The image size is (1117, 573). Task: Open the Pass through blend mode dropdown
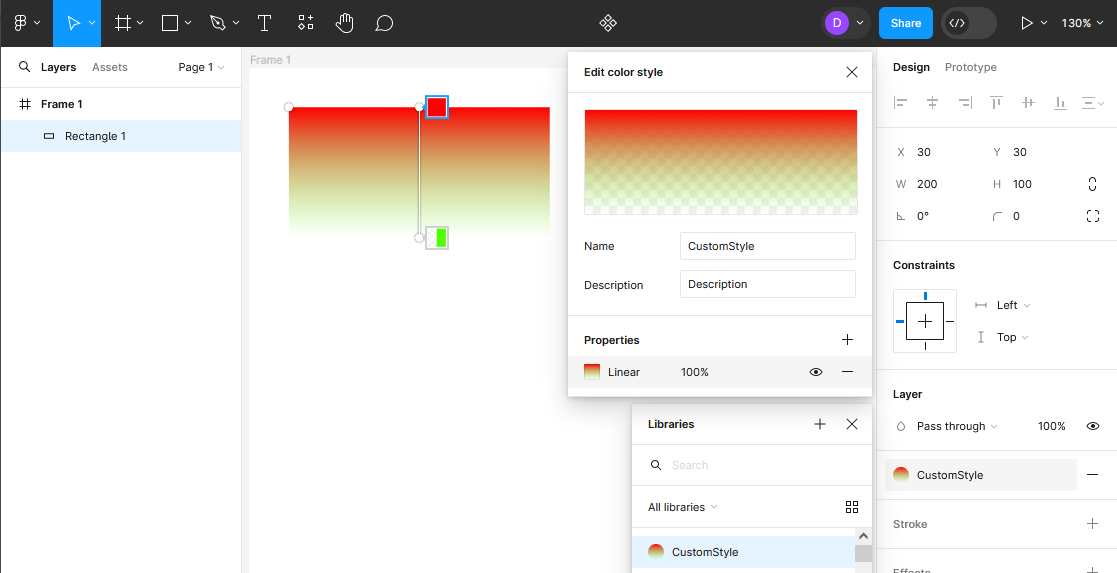tap(956, 426)
